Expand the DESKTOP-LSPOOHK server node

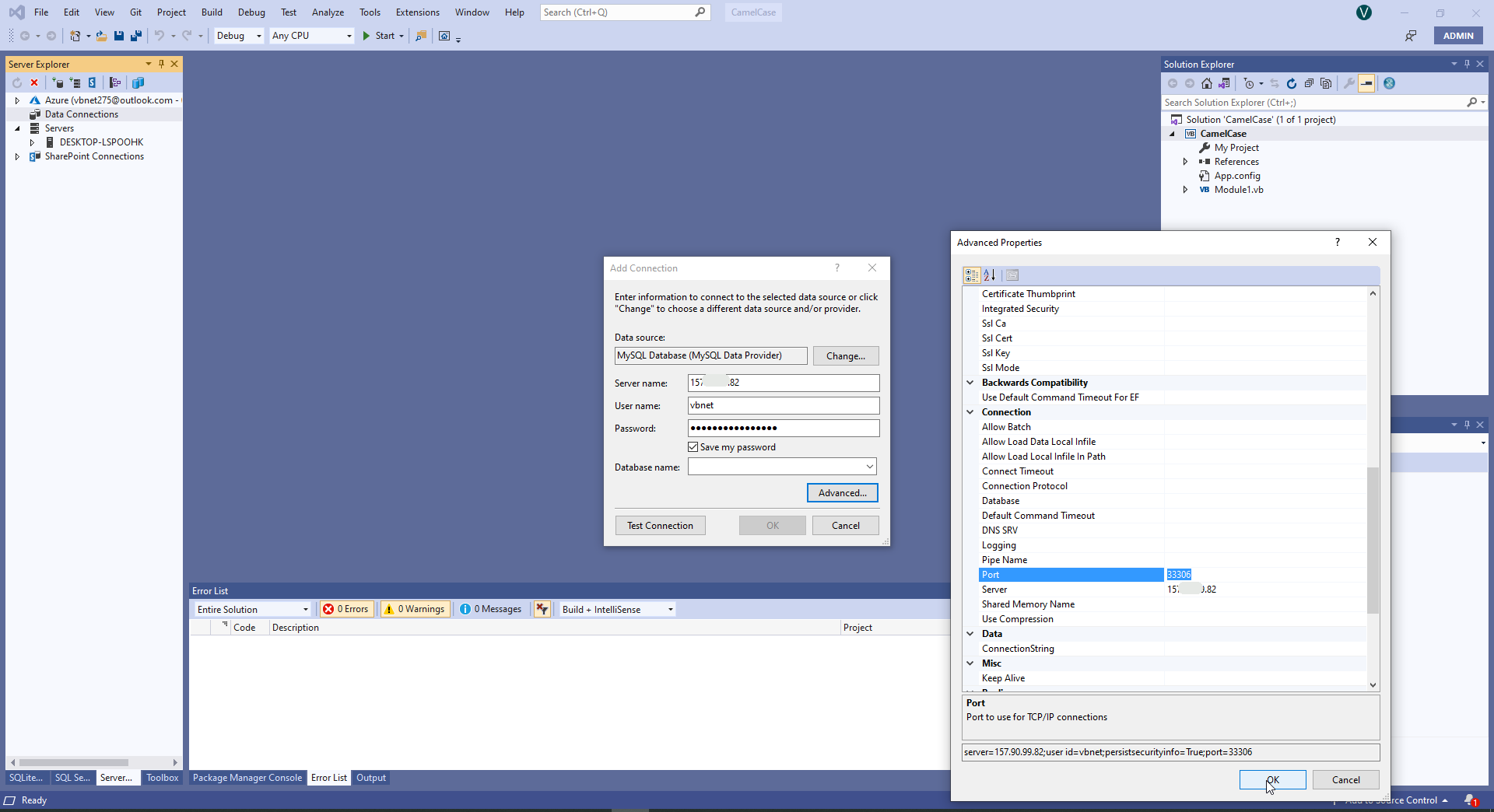click(32, 142)
